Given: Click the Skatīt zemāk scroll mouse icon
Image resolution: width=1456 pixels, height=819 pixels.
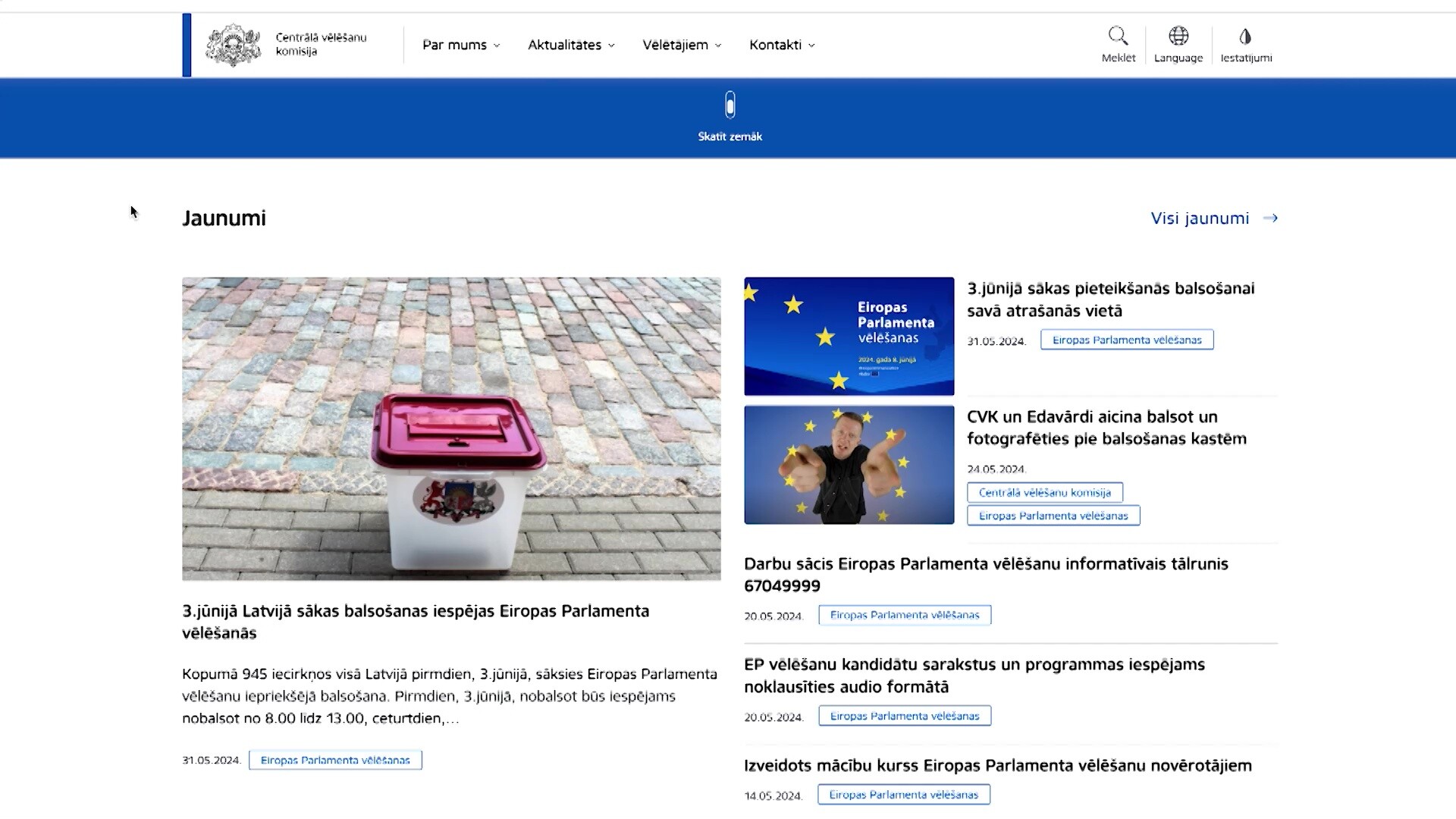Looking at the screenshot, I should tap(730, 105).
